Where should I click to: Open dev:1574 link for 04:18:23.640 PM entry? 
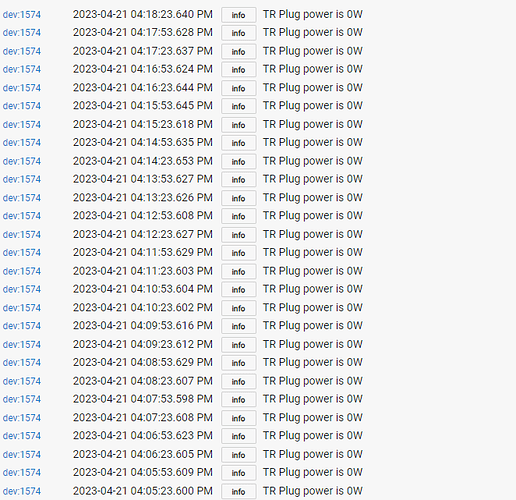tap(22, 15)
